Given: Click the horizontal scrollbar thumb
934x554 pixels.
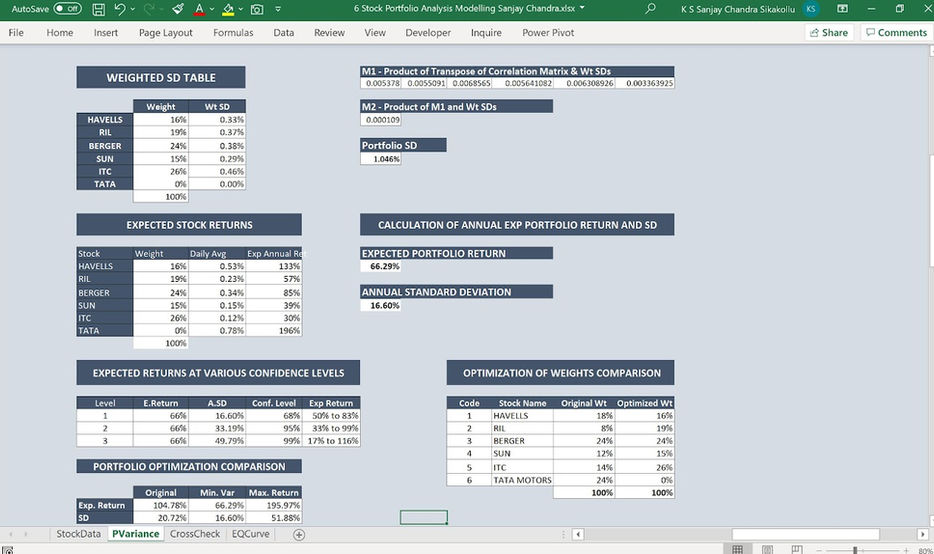Looking at the screenshot, I should click(805, 534).
